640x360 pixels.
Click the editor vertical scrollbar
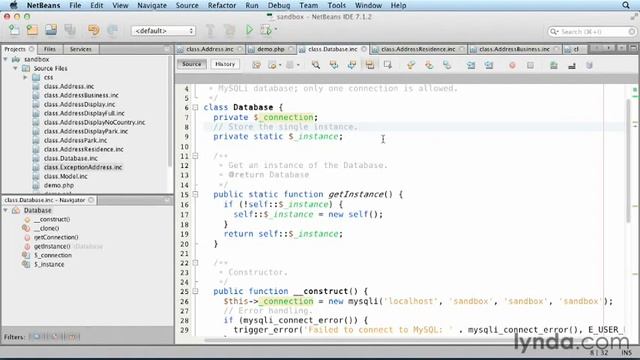(628, 161)
